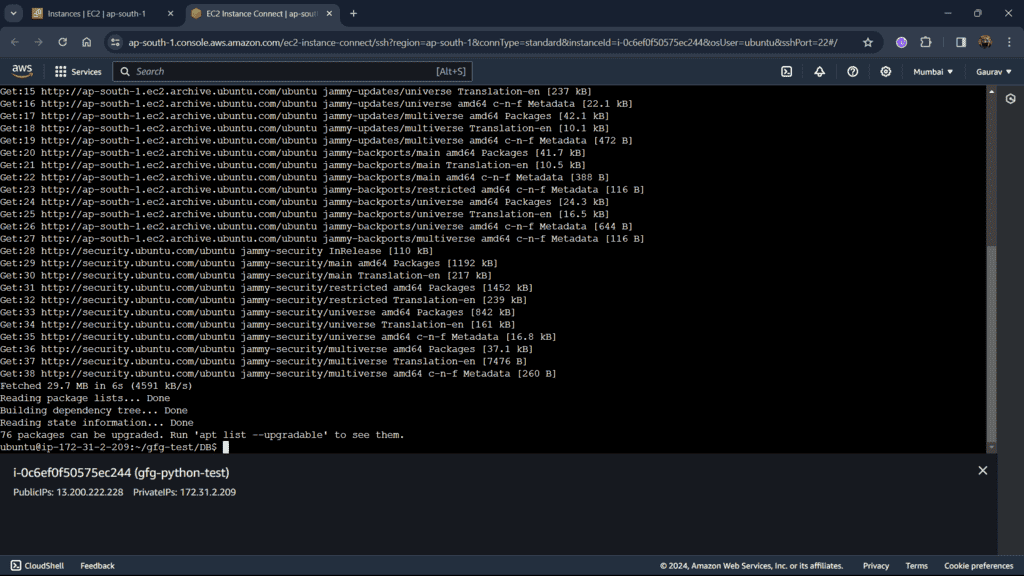Image resolution: width=1024 pixels, height=576 pixels.
Task: Toggle the browser side panel
Action: click(961, 42)
